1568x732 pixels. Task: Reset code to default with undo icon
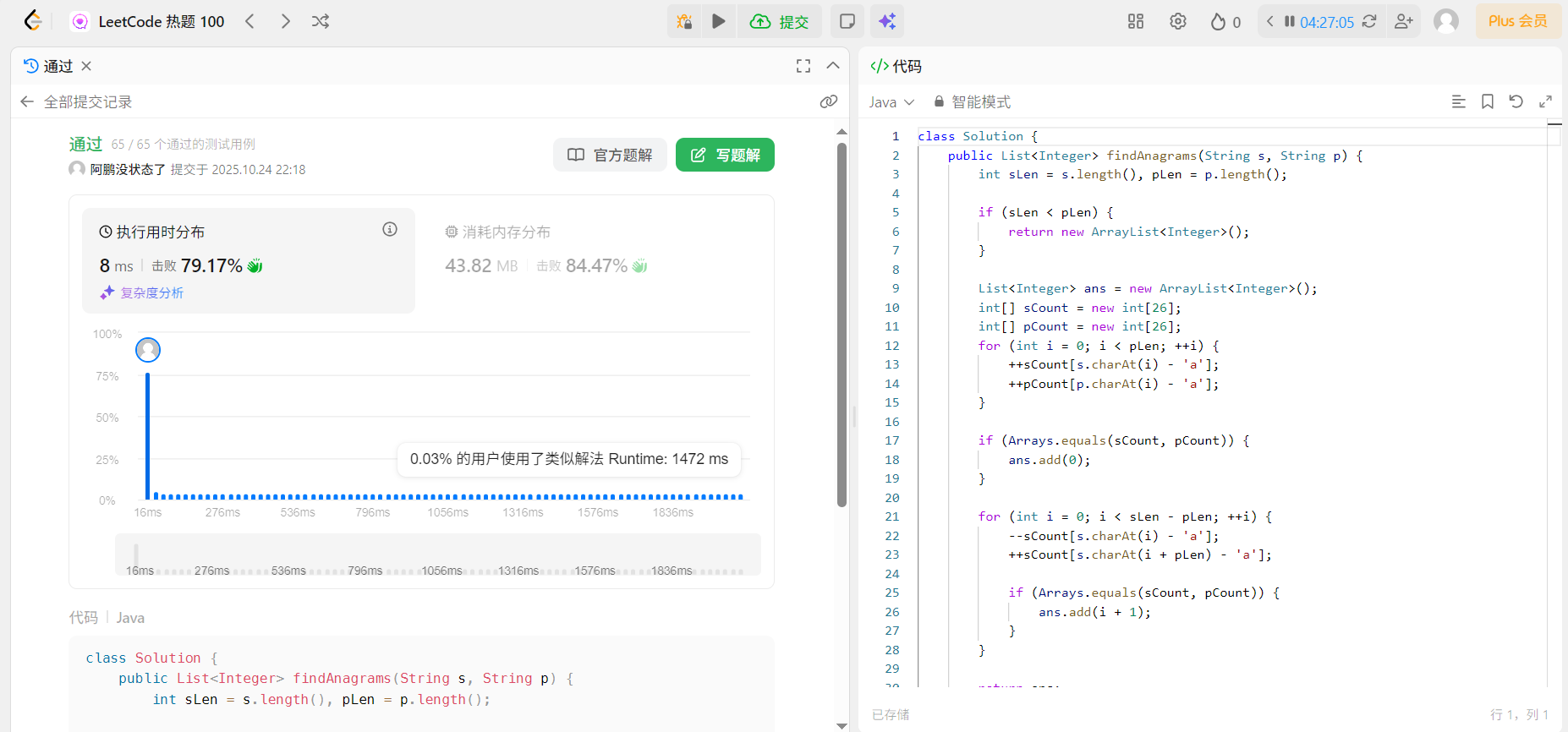point(1516,101)
